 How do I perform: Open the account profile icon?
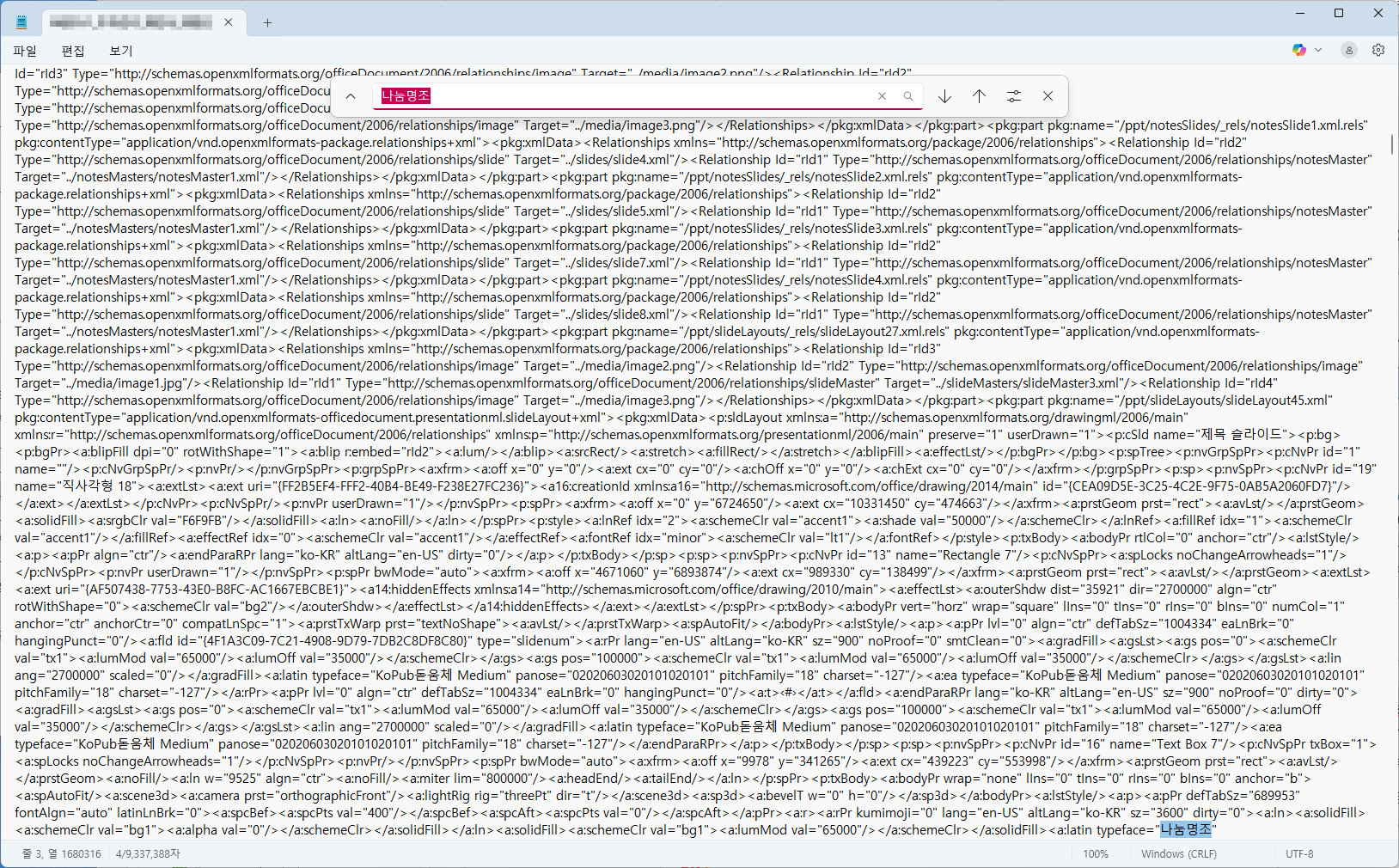[x=1349, y=50]
